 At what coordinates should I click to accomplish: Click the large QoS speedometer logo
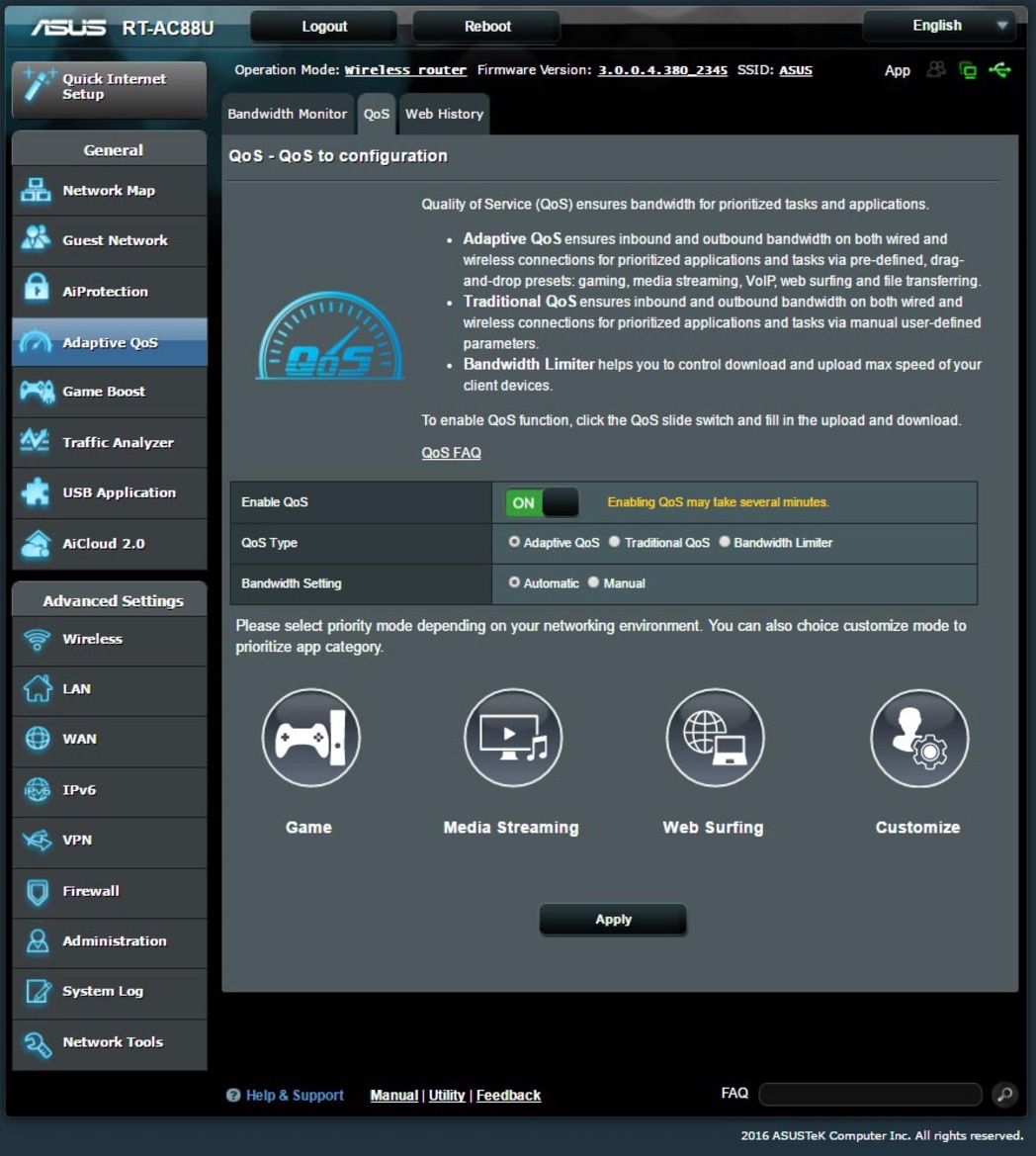[330, 336]
